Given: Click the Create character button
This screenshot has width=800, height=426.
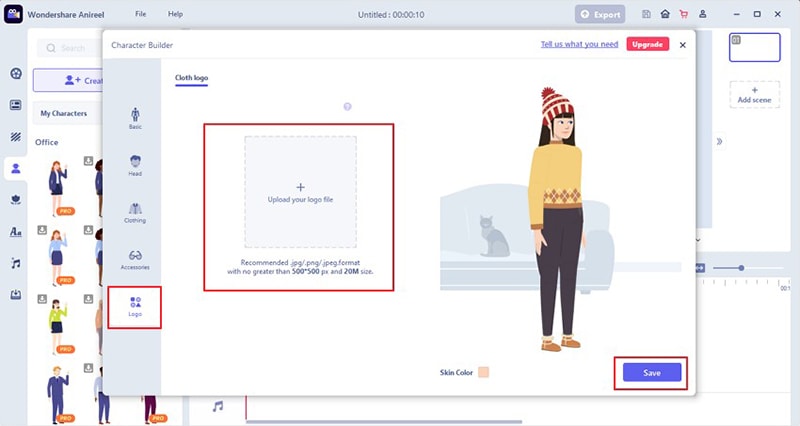Looking at the screenshot, I should (x=68, y=81).
